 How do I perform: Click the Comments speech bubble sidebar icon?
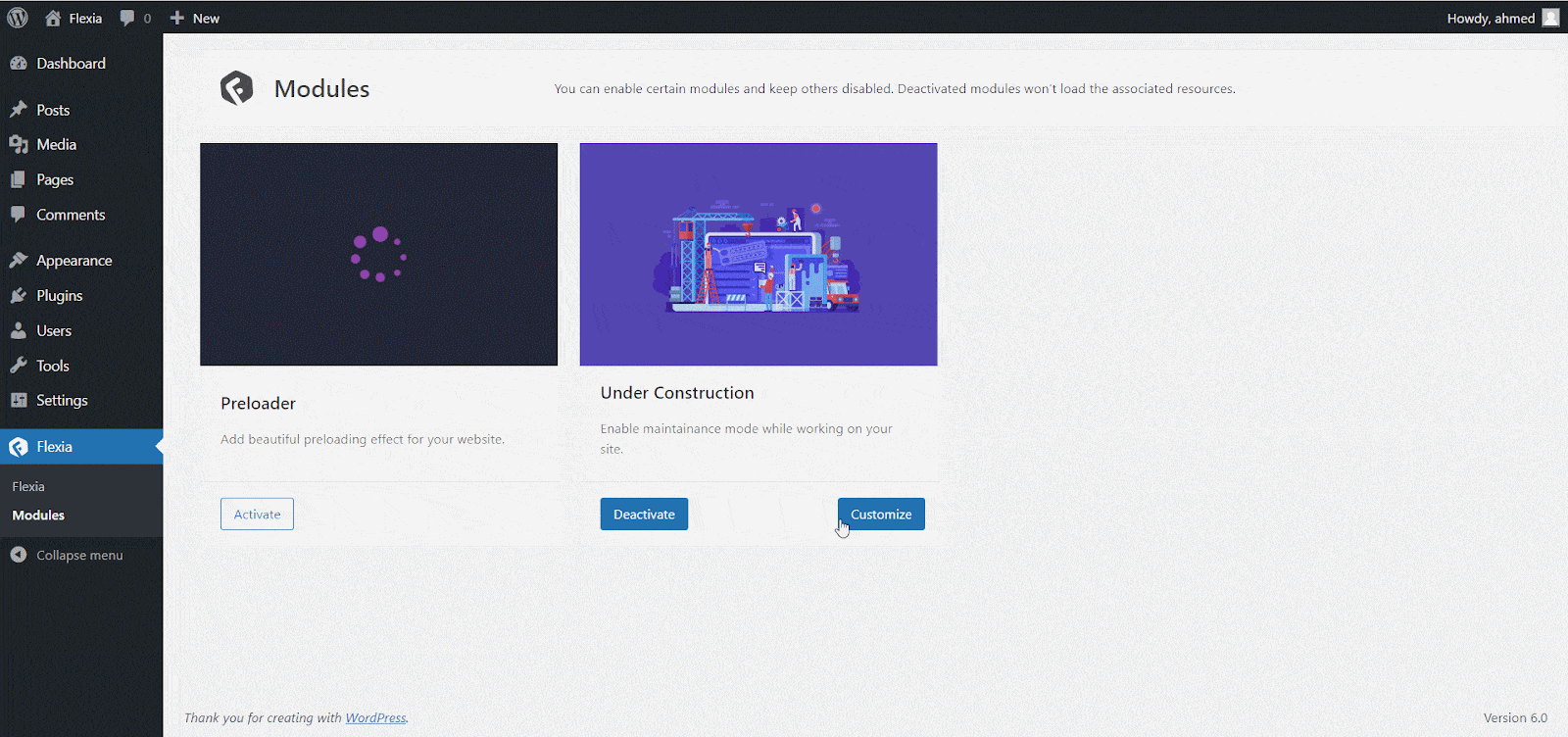[19, 215]
